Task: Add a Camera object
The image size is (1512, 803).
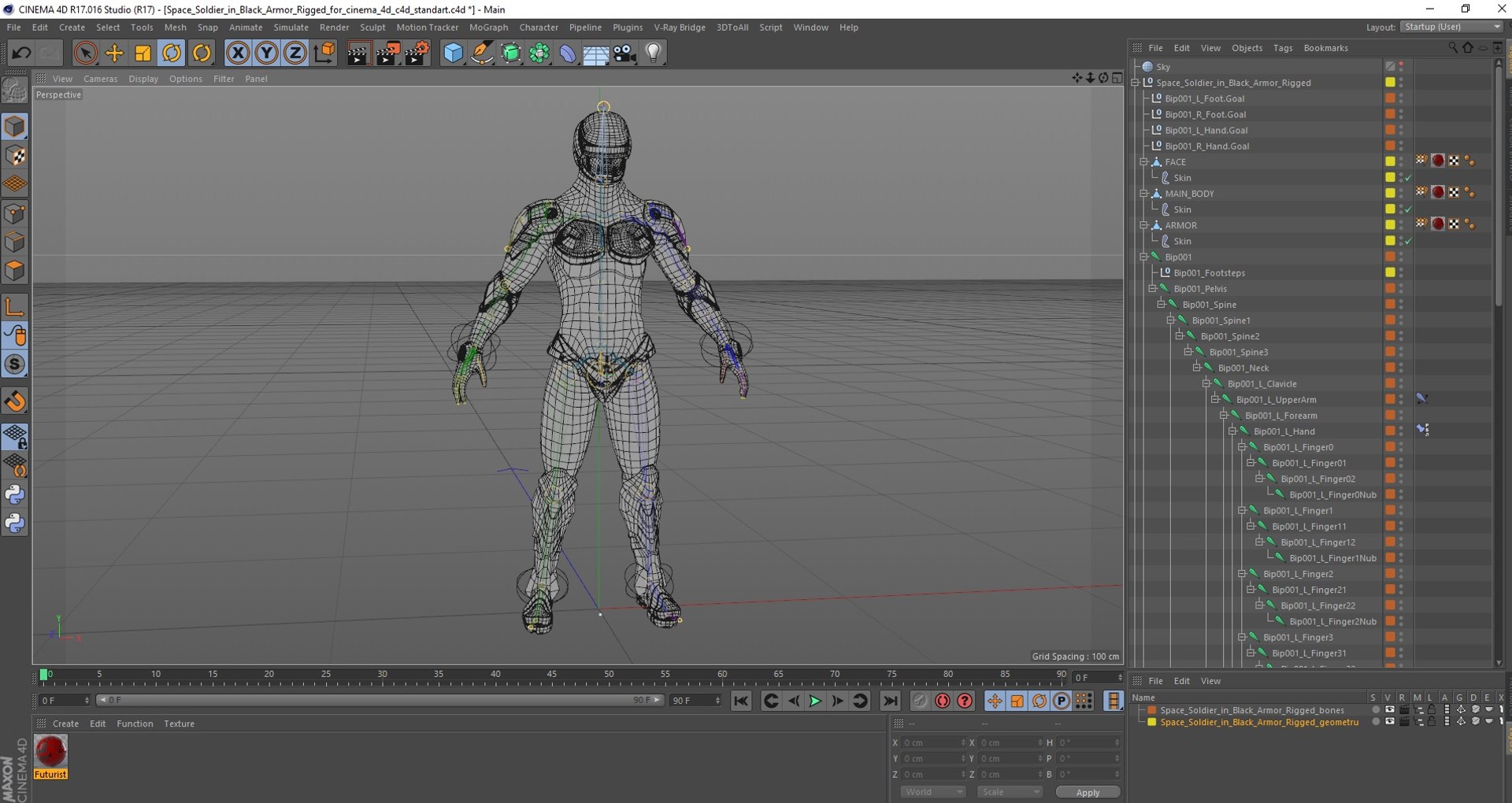Action: tap(624, 53)
